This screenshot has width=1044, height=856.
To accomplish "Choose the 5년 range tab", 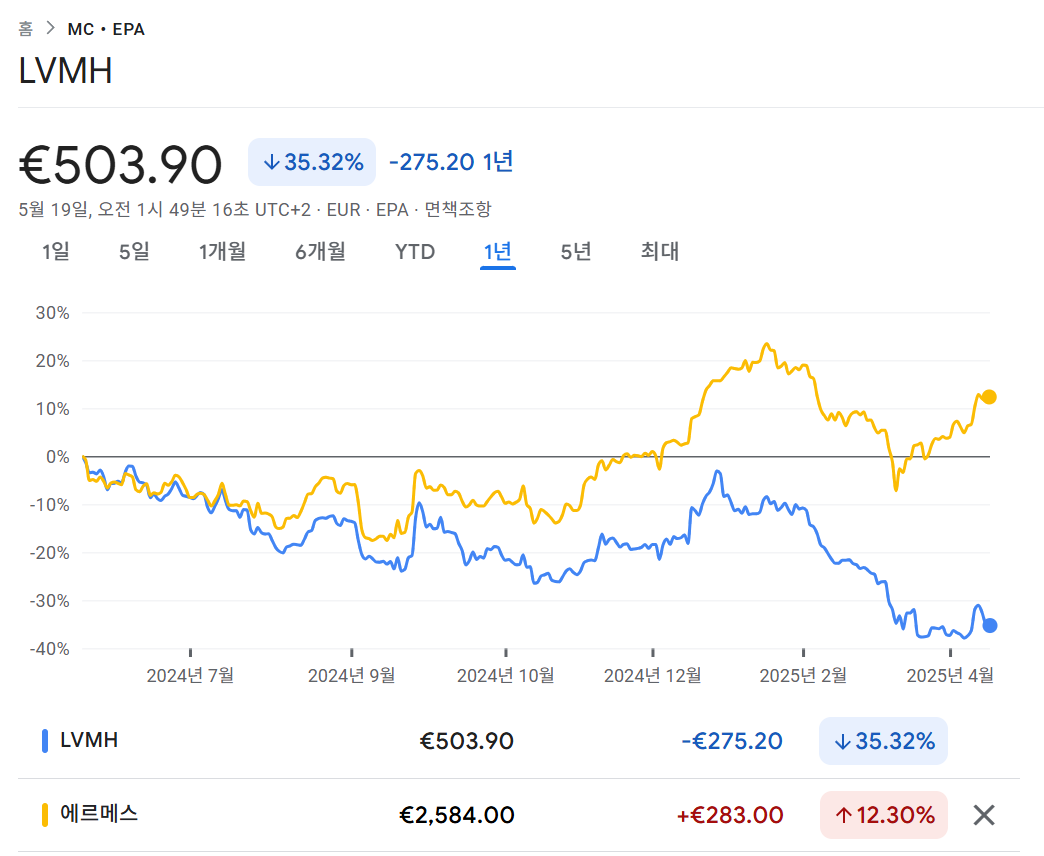I will [x=576, y=252].
